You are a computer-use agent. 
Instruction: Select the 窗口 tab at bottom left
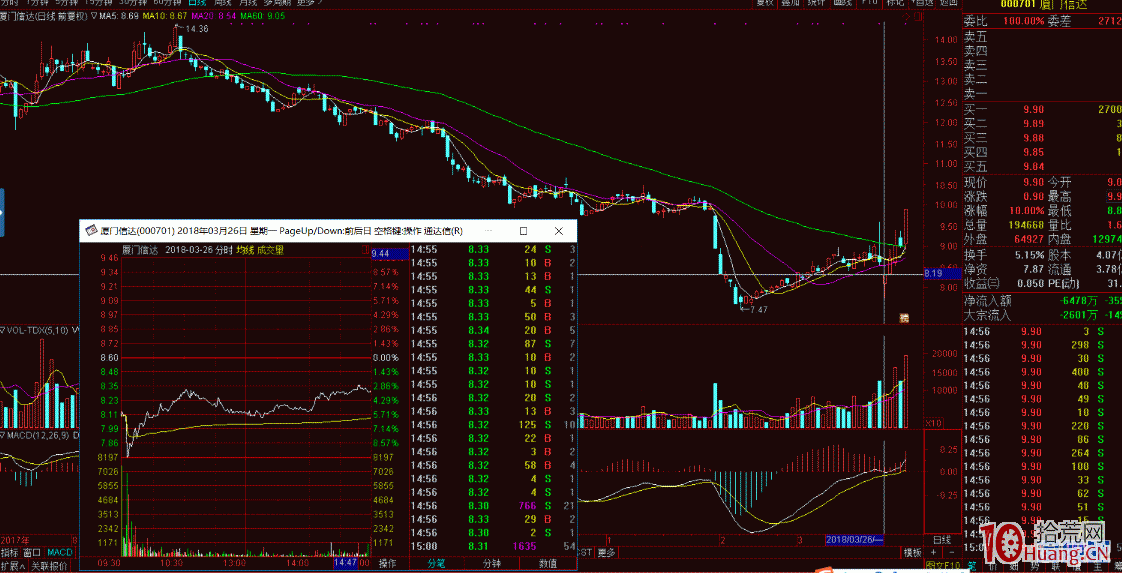click(x=31, y=552)
